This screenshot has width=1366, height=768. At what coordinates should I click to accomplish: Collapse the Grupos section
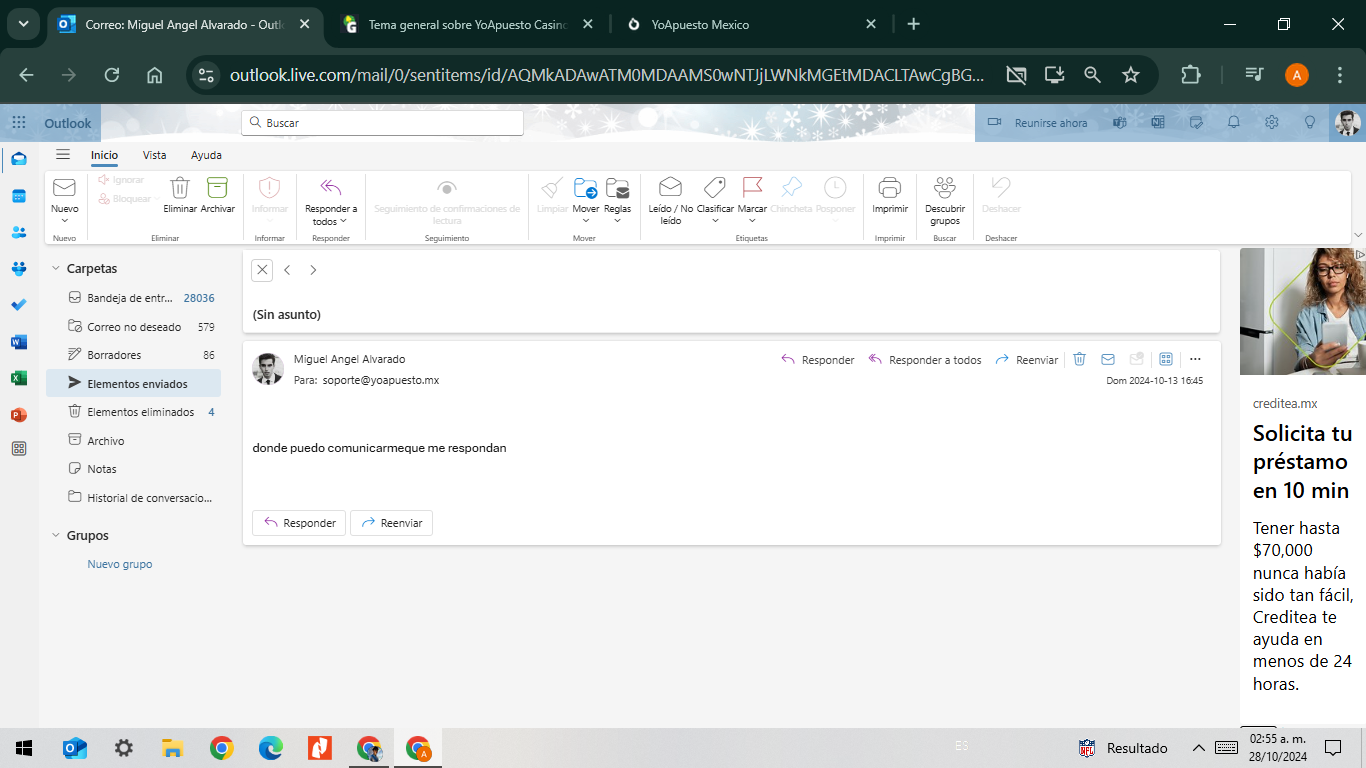(x=56, y=535)
